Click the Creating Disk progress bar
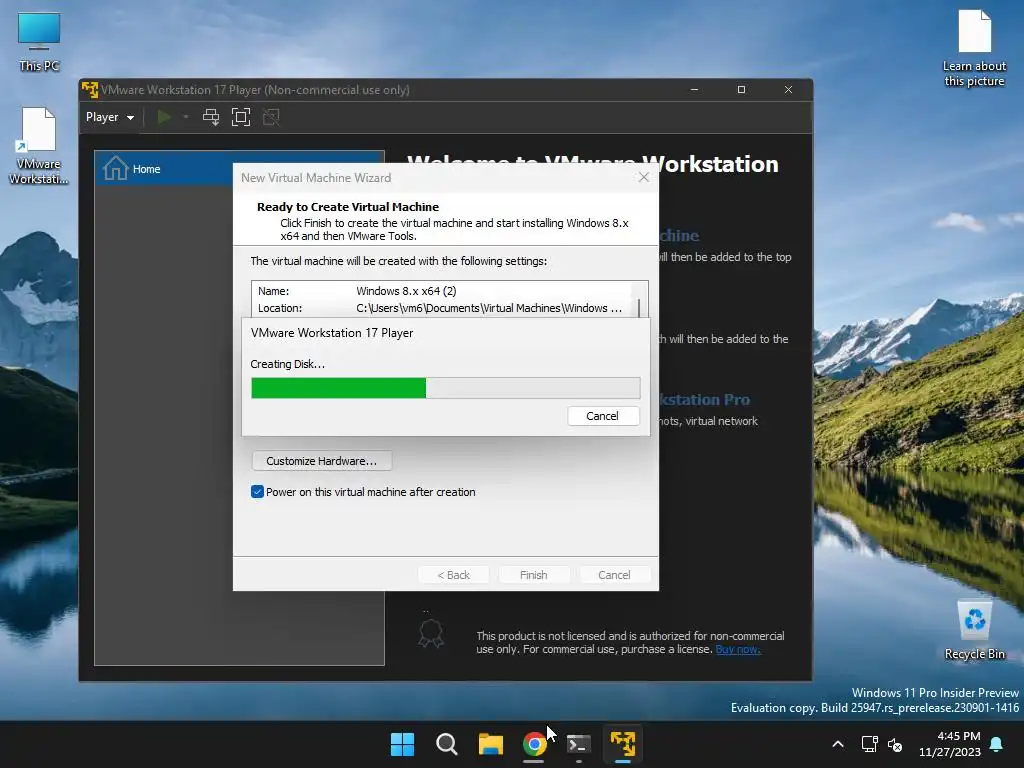This screenshot has height=768, width=1024. pos(445,388)
